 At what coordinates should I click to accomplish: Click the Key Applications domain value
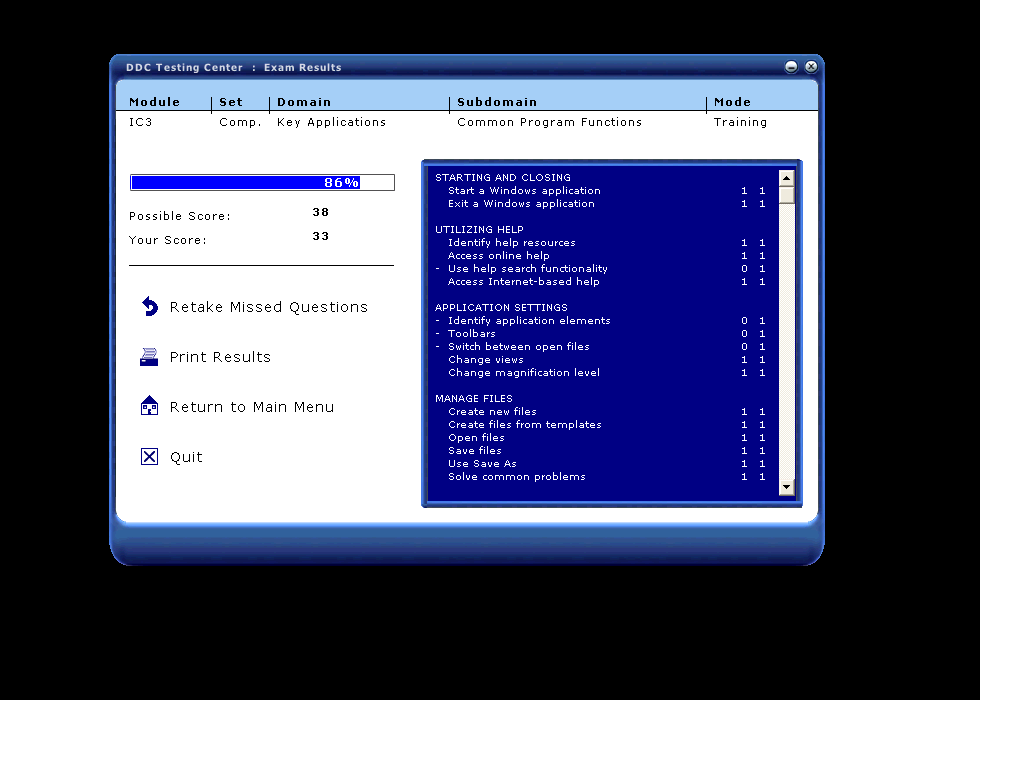click(x=331, y=122)
